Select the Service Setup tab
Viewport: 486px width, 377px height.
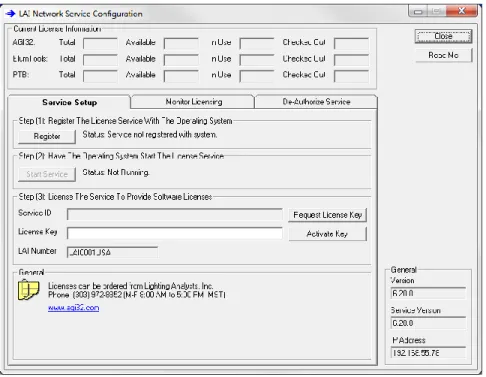click(x=69, y=102)
